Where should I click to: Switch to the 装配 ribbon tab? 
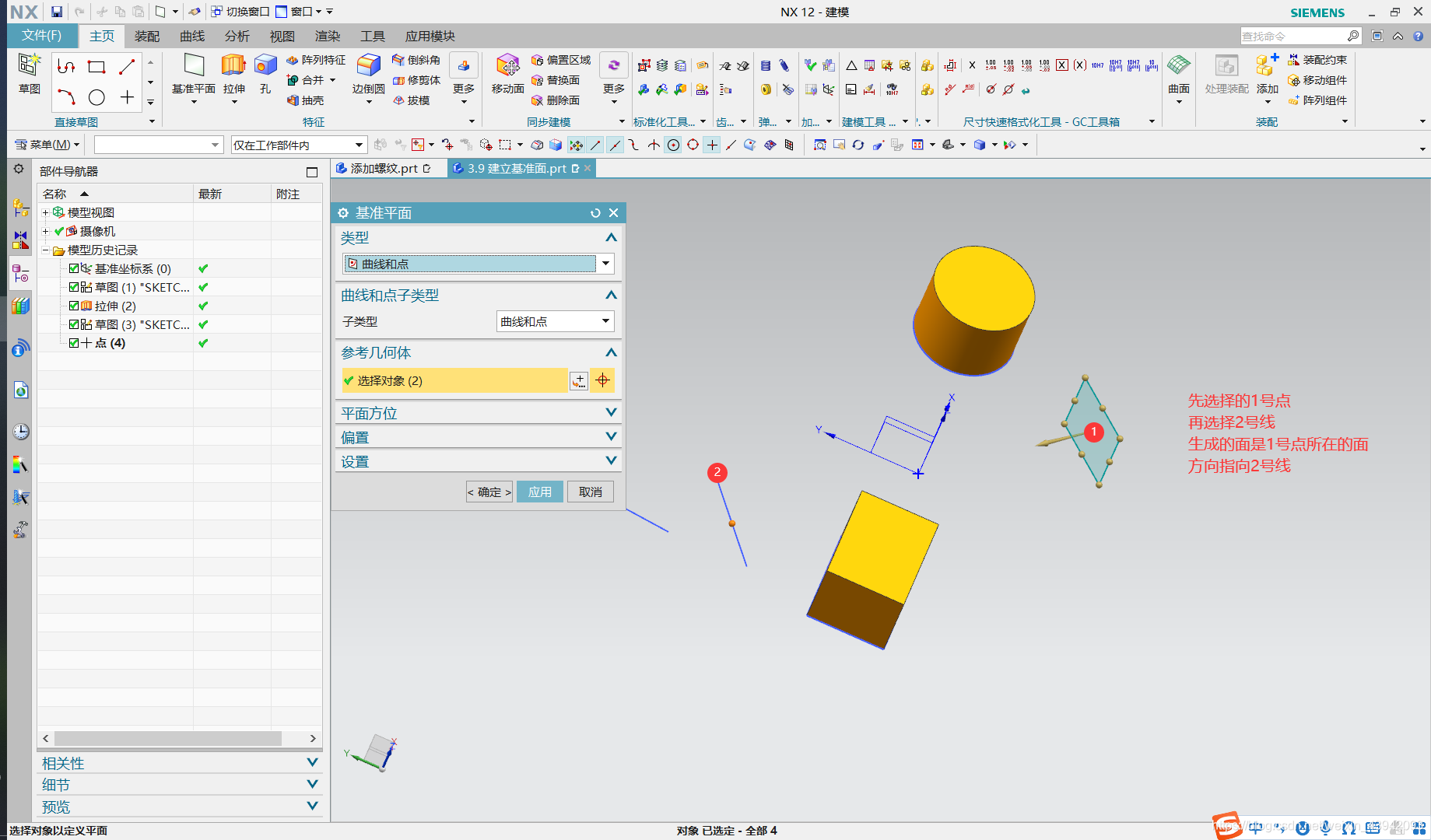pos(146,36)
